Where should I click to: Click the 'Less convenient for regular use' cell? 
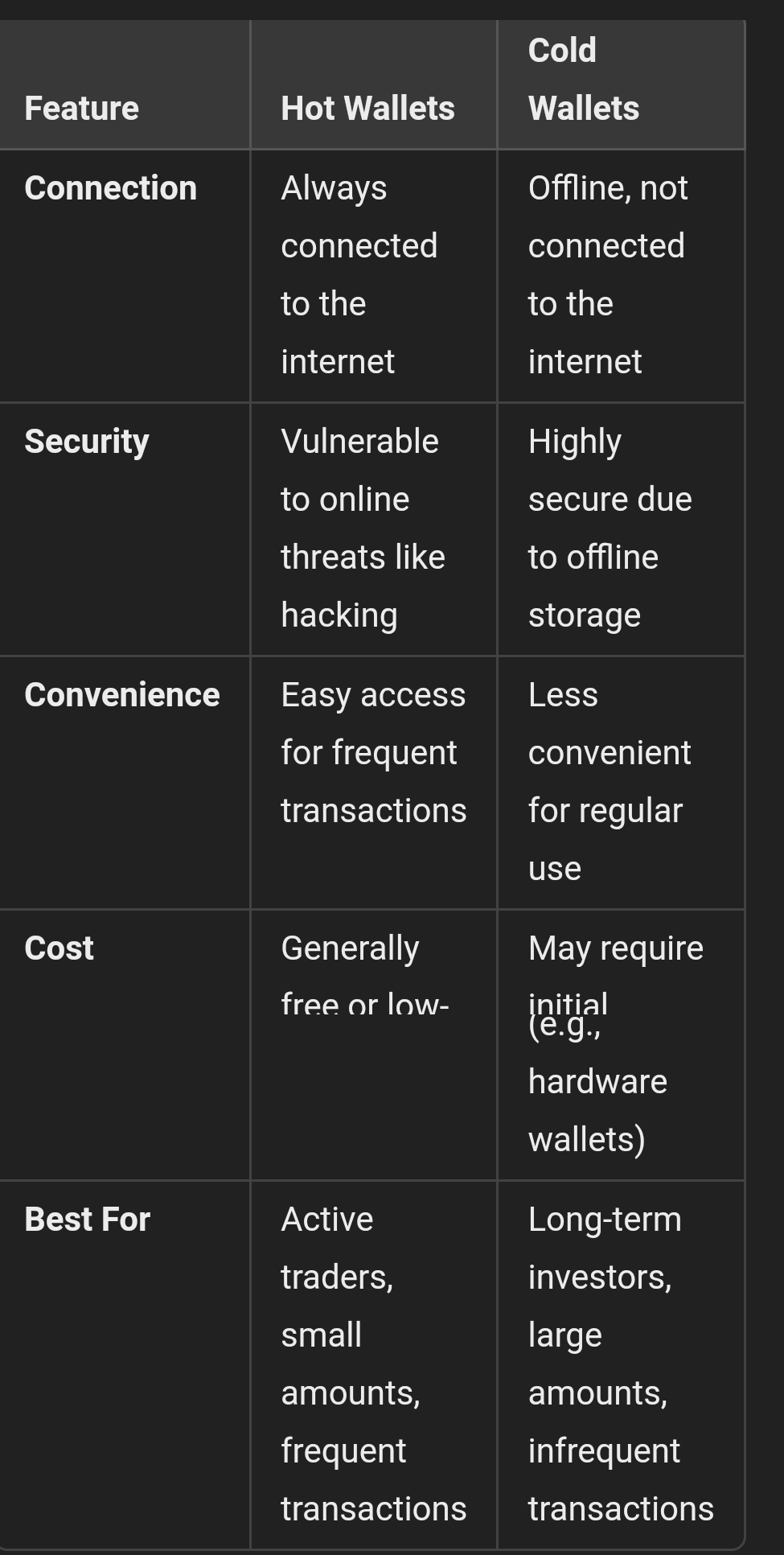click(x=609, y=782)
